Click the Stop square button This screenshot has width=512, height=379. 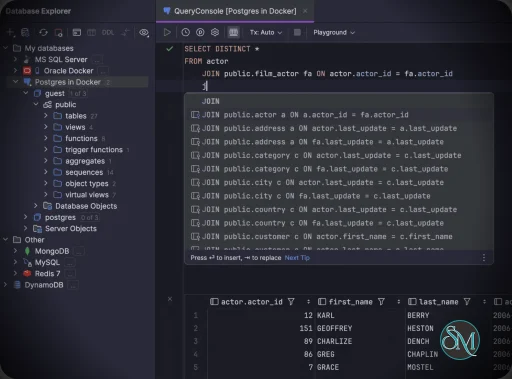pyautogui.click(x=297, y=32)
